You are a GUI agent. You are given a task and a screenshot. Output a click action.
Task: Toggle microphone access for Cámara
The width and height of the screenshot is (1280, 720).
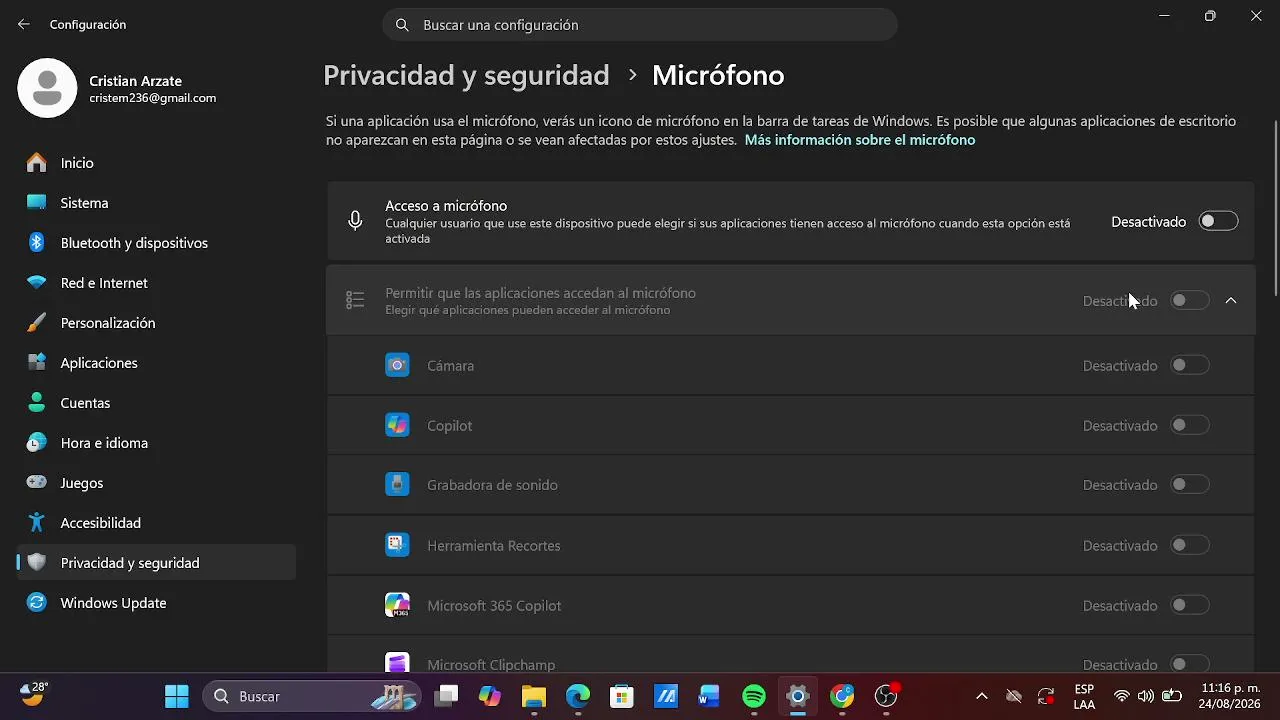click(x=1190, y=365)
